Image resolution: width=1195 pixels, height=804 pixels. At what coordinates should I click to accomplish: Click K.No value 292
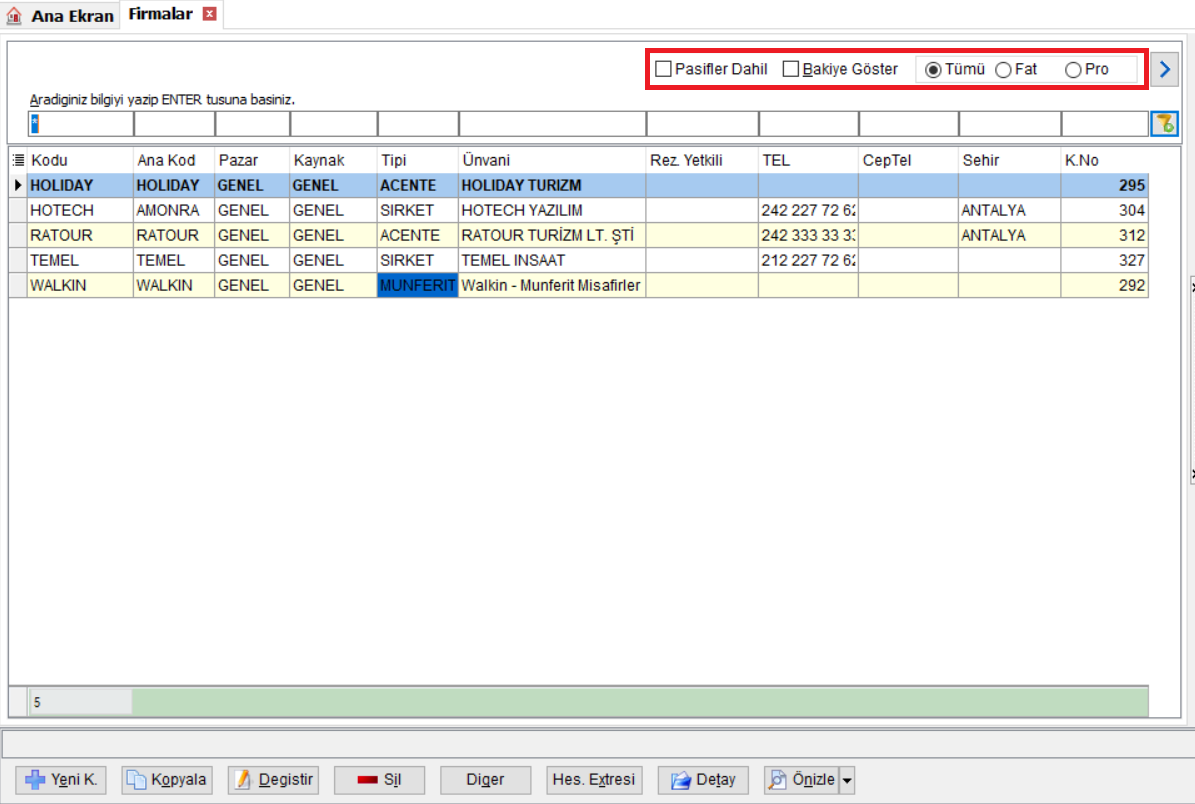[1104, 286]
